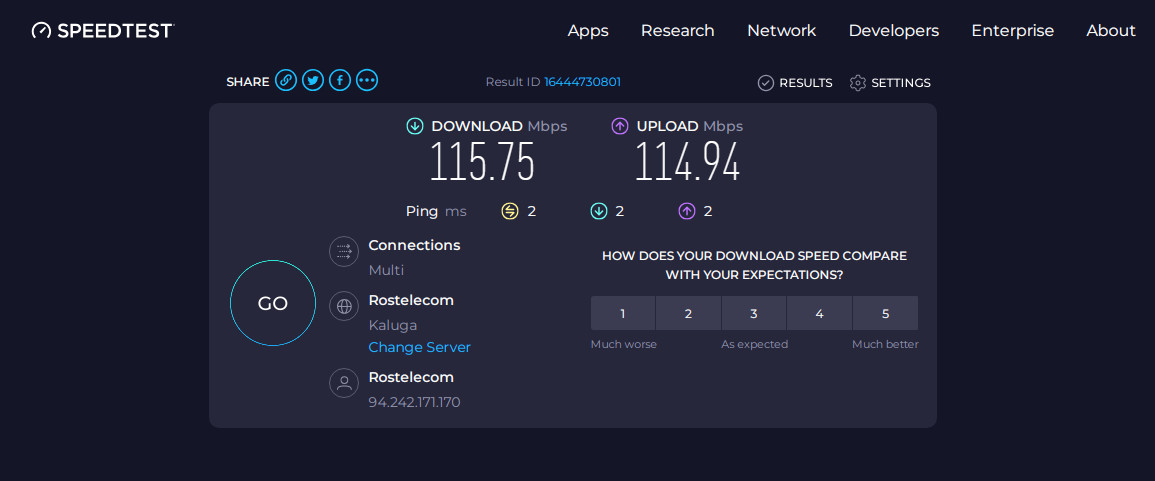The image size is (1155, 481).
Task: Click the yellow idle latency ping icon
Action: 510,211
